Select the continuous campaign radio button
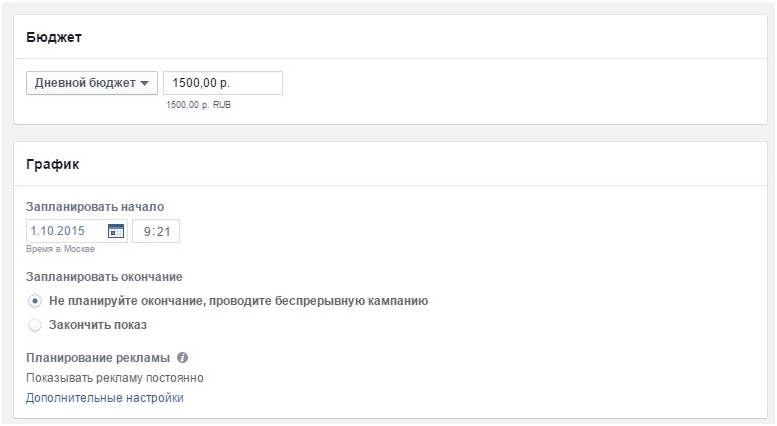This screenshot has height=426, width=777. click(35, 301)
